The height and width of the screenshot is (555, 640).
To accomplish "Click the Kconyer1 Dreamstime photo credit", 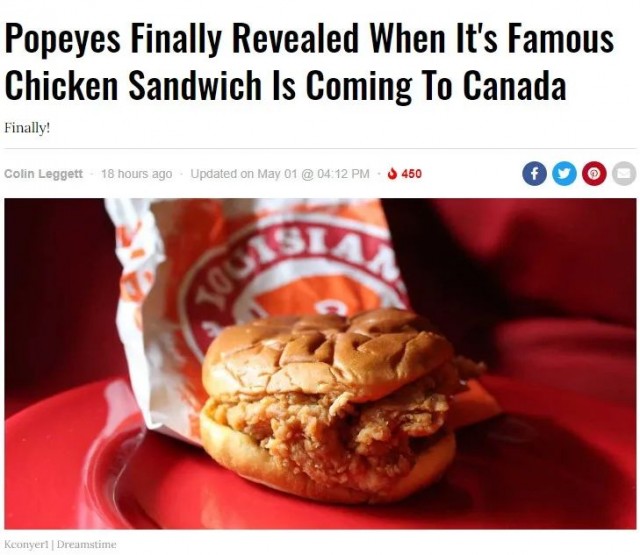I will tap(60, 544).
